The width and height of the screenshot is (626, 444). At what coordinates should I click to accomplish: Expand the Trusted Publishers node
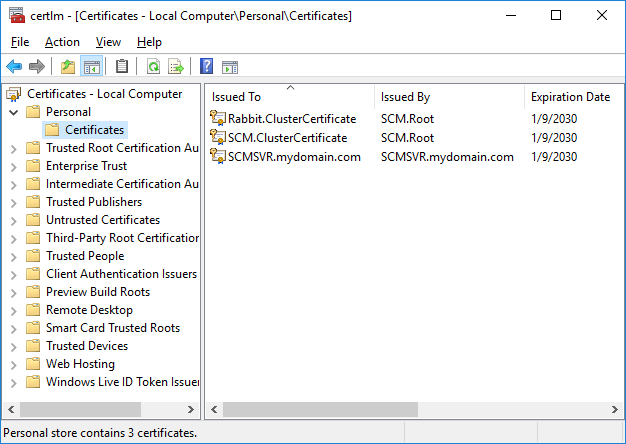coord(13,202)
